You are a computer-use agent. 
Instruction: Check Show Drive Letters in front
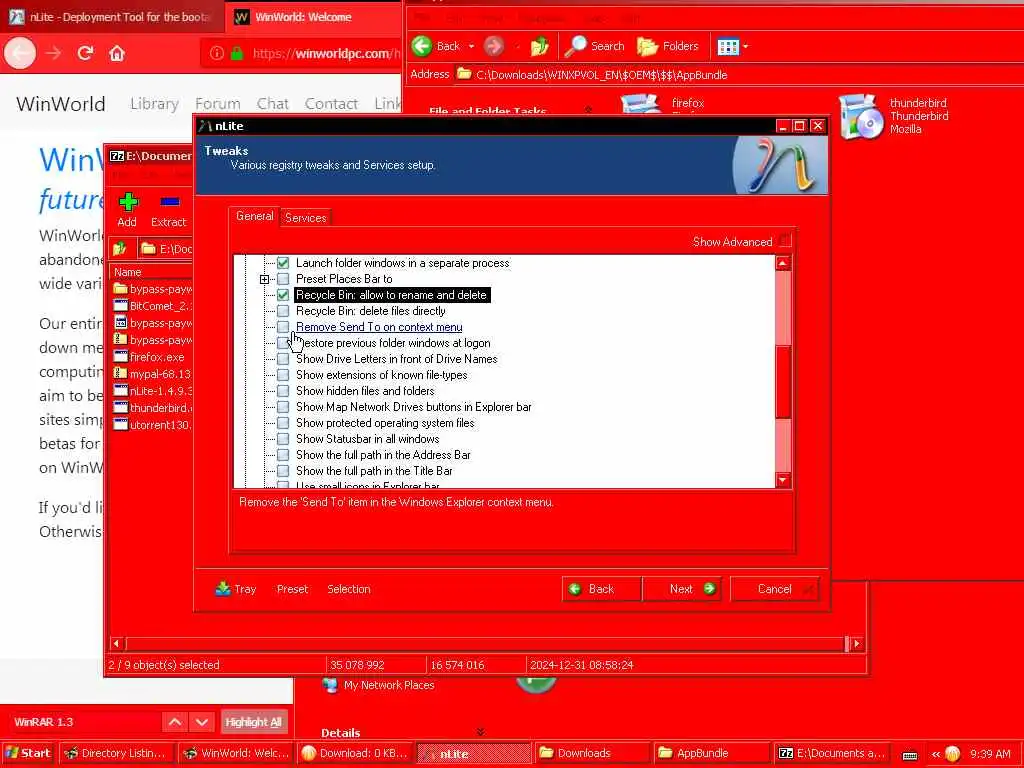283,359
